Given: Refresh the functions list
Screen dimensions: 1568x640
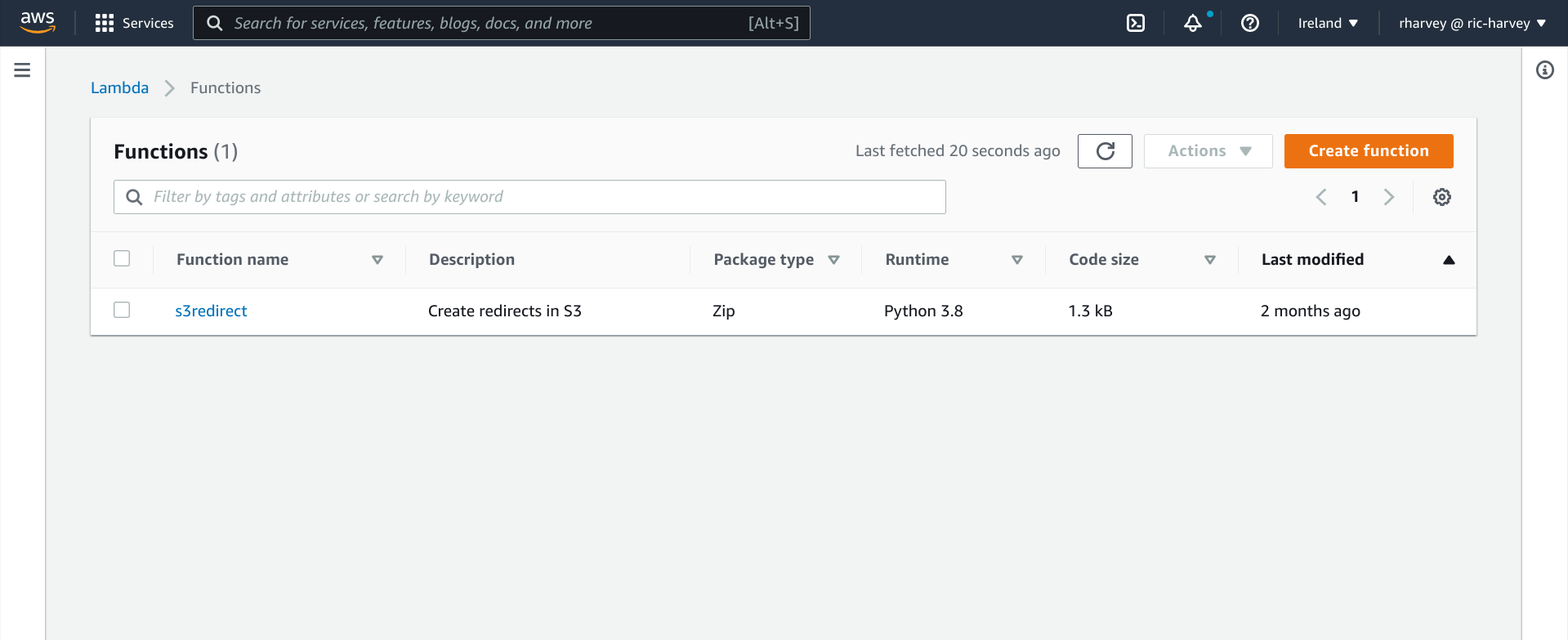Looking at the screenshot, I should (1105, 151).
